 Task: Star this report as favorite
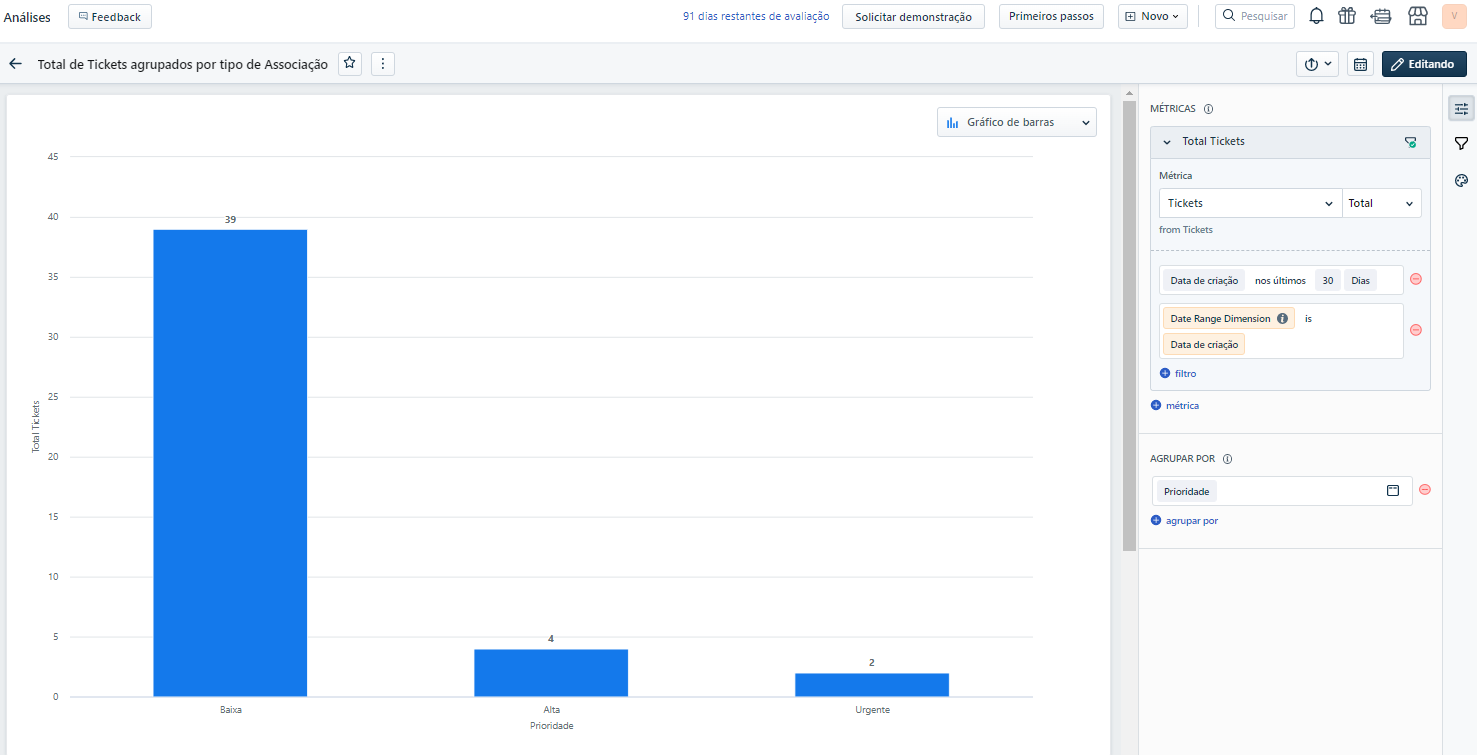click(x=349, y=64)
